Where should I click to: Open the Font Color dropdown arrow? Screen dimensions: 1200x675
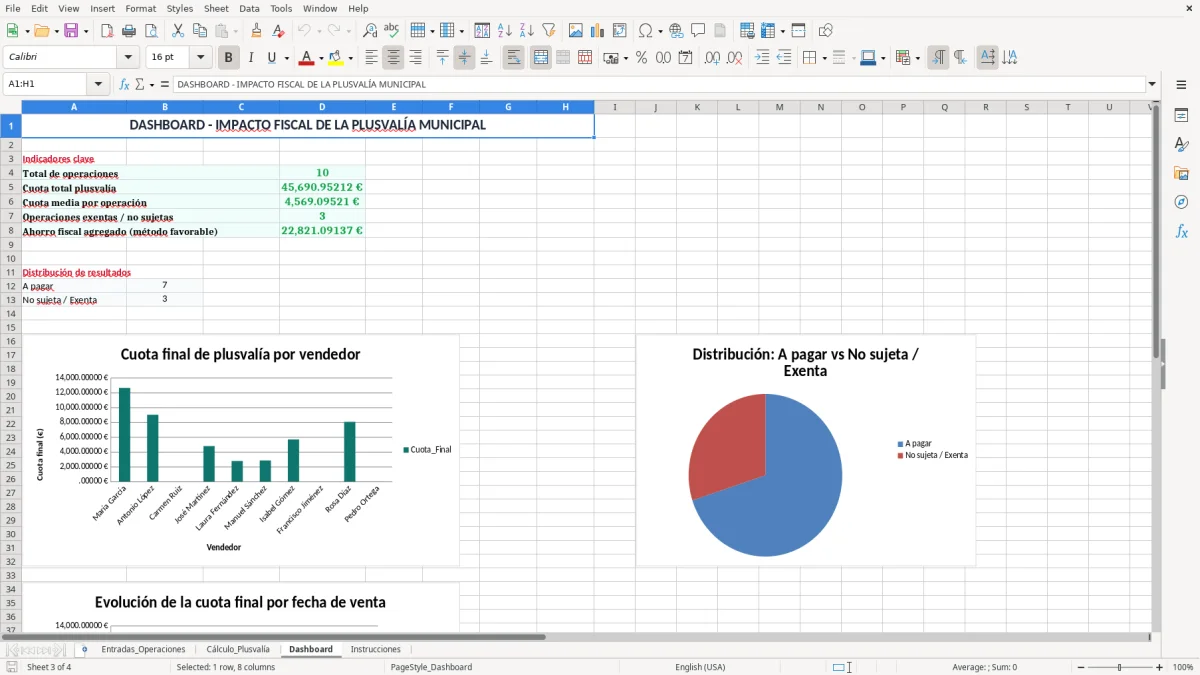[x=321, y=58]
